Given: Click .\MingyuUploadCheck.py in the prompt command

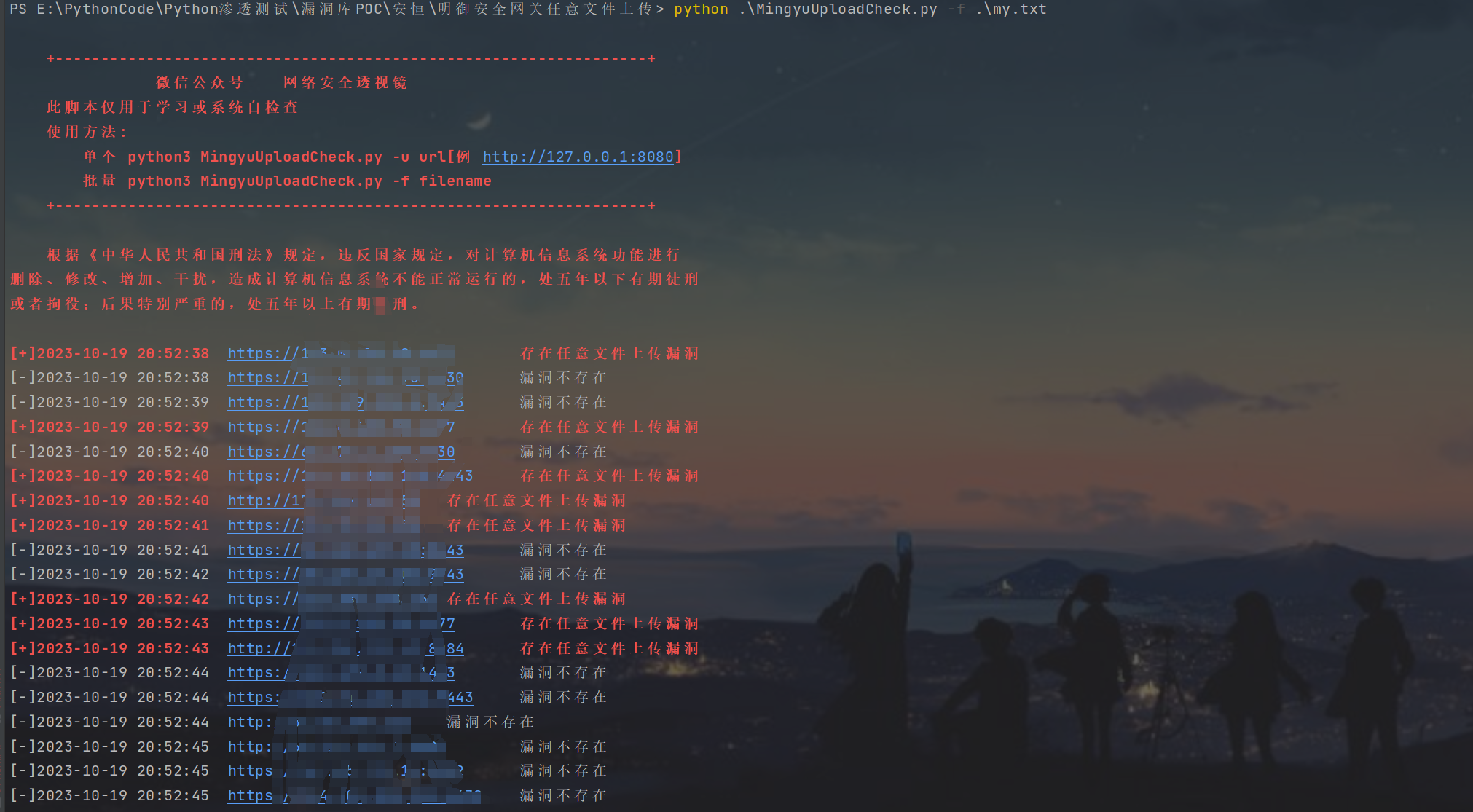Looking at the screenshot, I should 838,9.
